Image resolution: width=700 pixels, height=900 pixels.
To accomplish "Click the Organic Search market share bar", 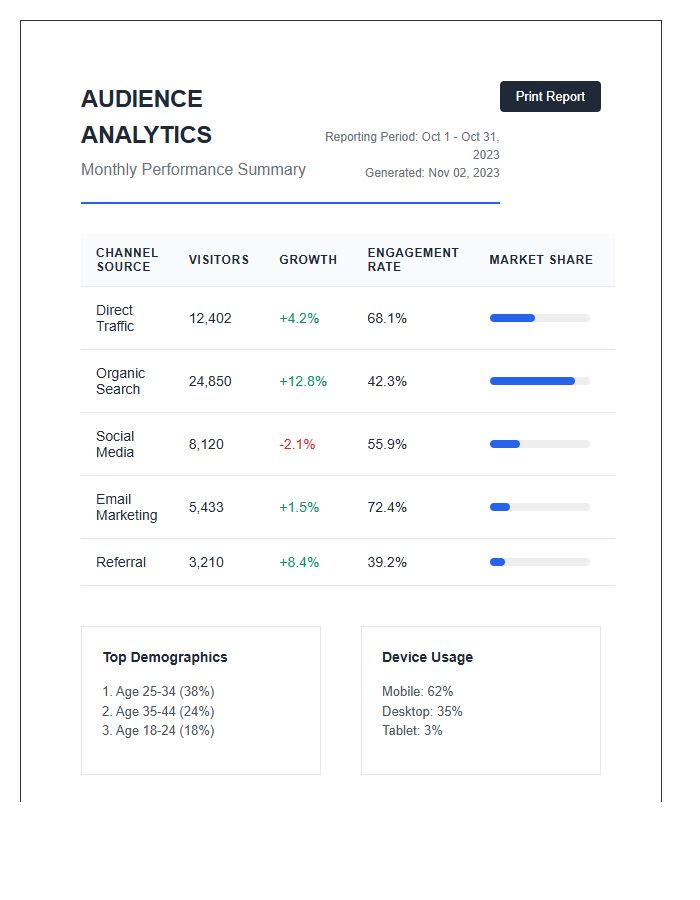I will click(538, 381).
